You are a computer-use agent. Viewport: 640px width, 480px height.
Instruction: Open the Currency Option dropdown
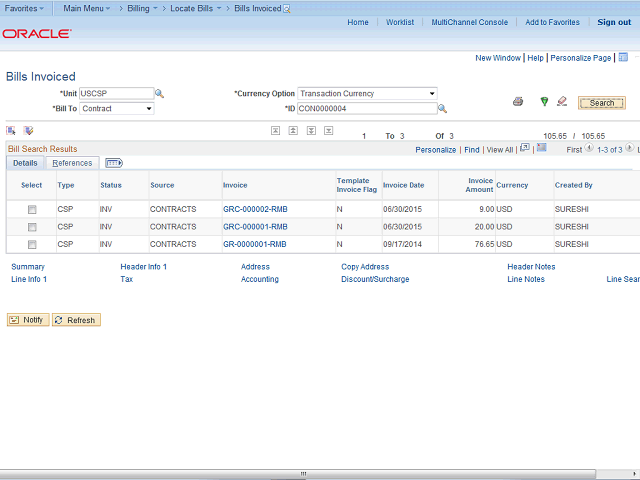pos(367,94)
